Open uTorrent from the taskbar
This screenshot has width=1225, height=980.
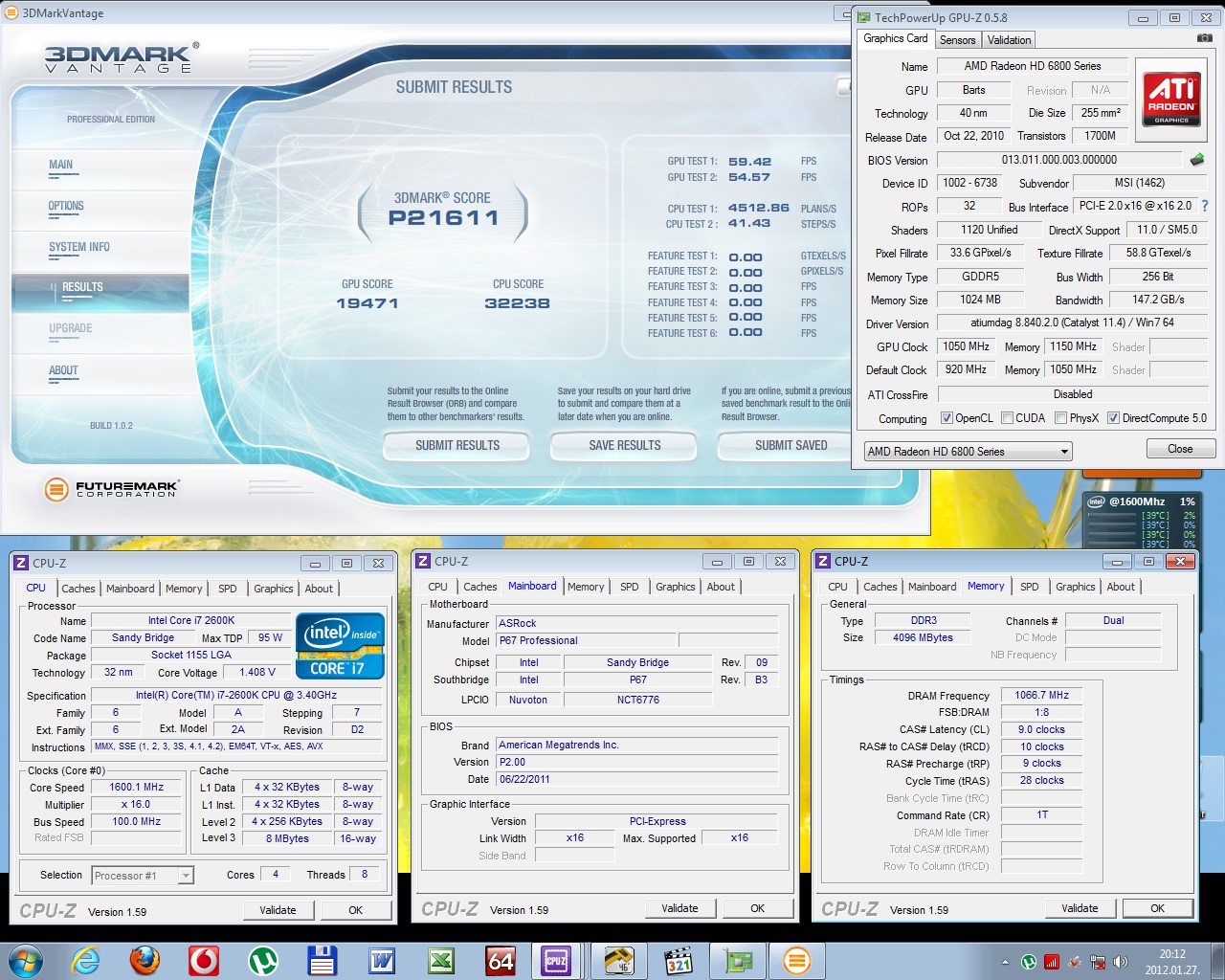coord(262,960)
